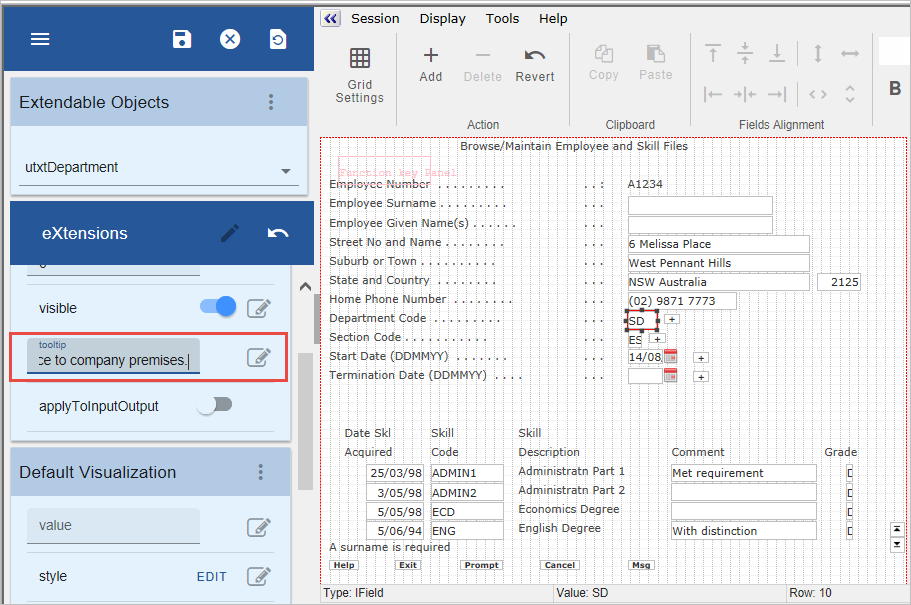Click the Delete tool
This screenshot has width=911, height=605.
click(x=483, y=65)
